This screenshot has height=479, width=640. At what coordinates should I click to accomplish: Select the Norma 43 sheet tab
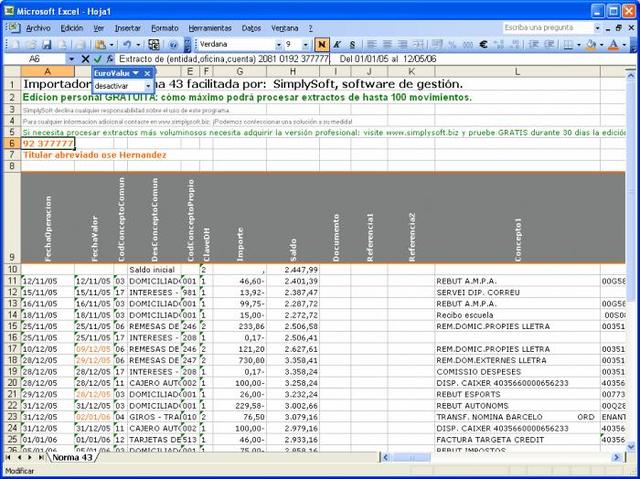72,457
